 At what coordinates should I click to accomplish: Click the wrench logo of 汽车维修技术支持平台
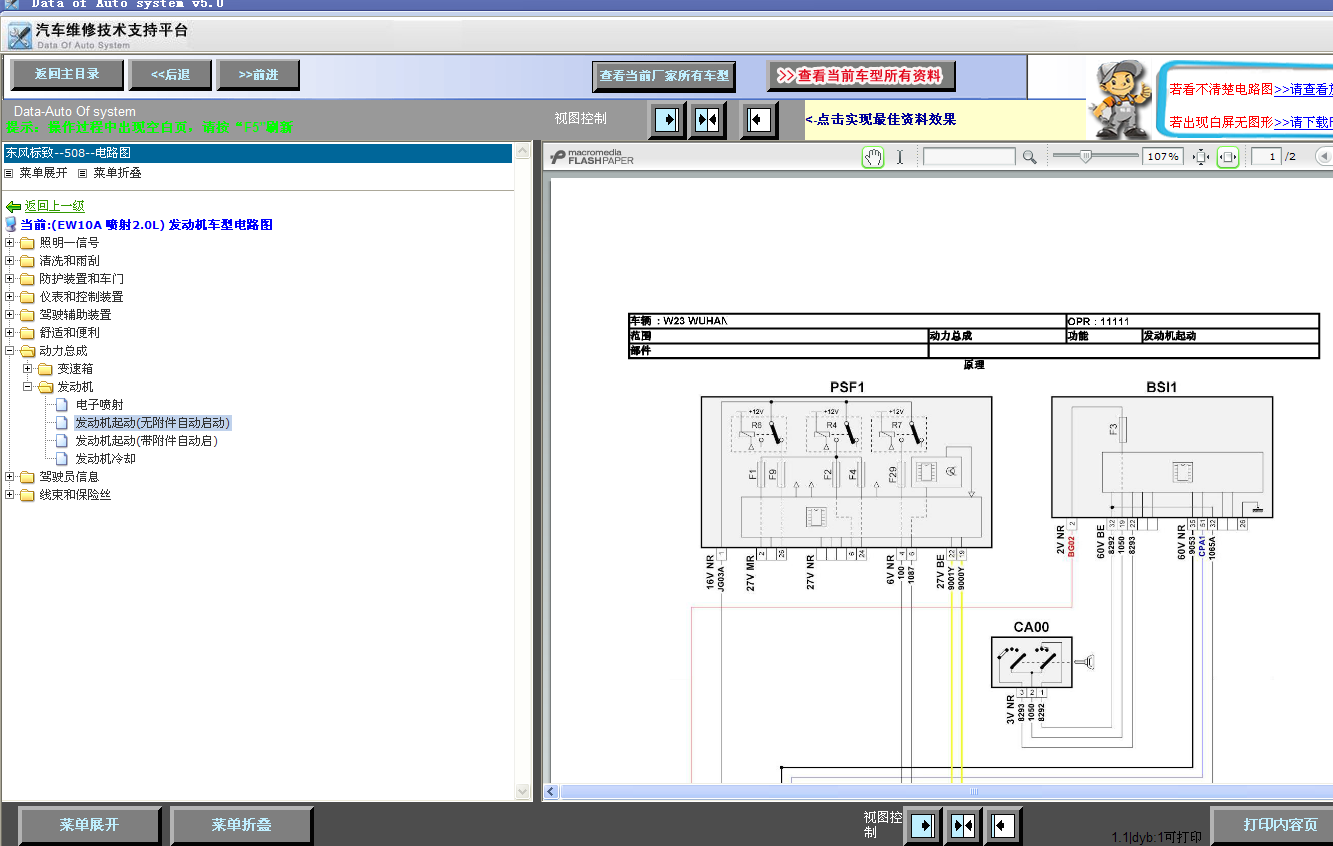(19, 37)
